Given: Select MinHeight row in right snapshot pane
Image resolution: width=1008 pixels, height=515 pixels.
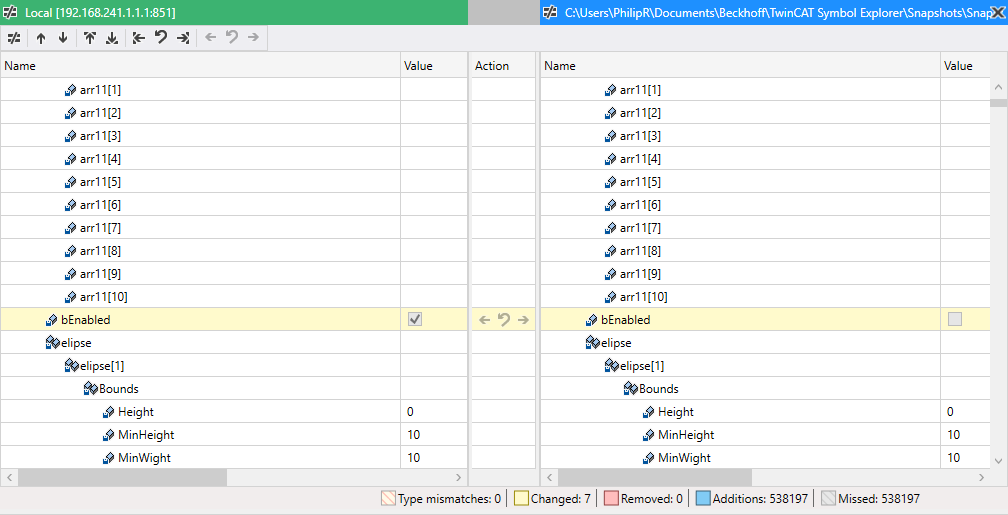Looking at the screenshot, I should click(x=740, y=435).
